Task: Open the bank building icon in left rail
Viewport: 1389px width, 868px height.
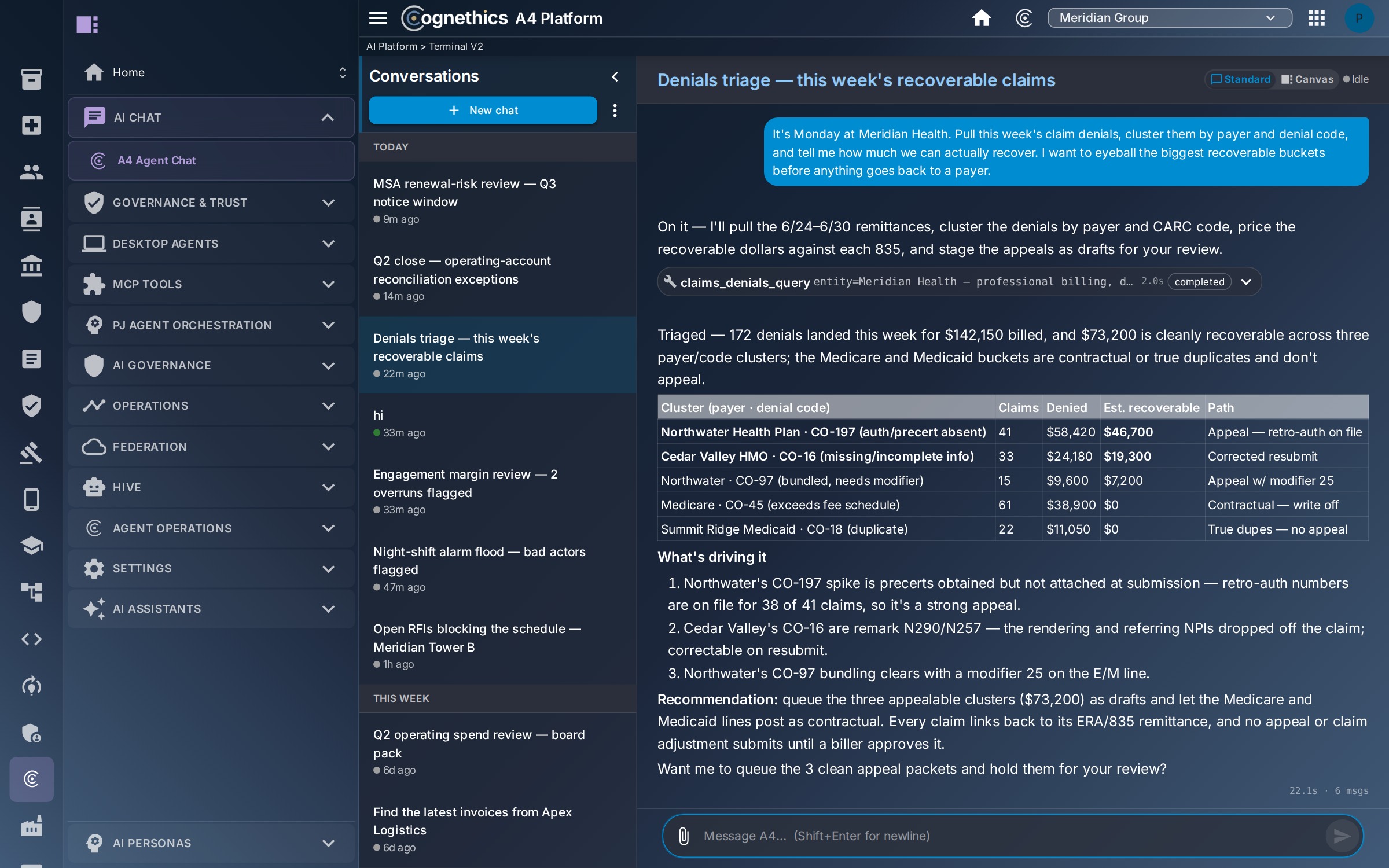Action: 31,266
